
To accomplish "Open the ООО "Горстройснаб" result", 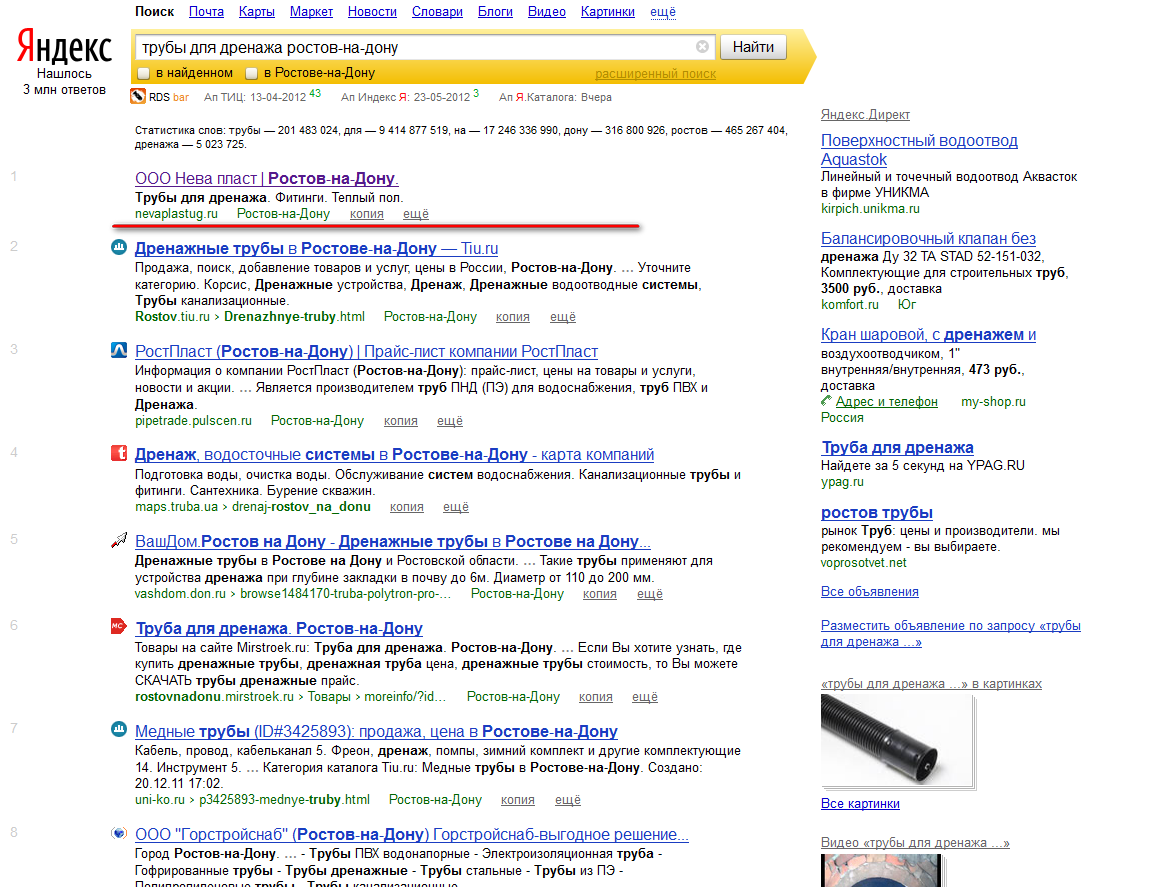I will tap(412, 834).
